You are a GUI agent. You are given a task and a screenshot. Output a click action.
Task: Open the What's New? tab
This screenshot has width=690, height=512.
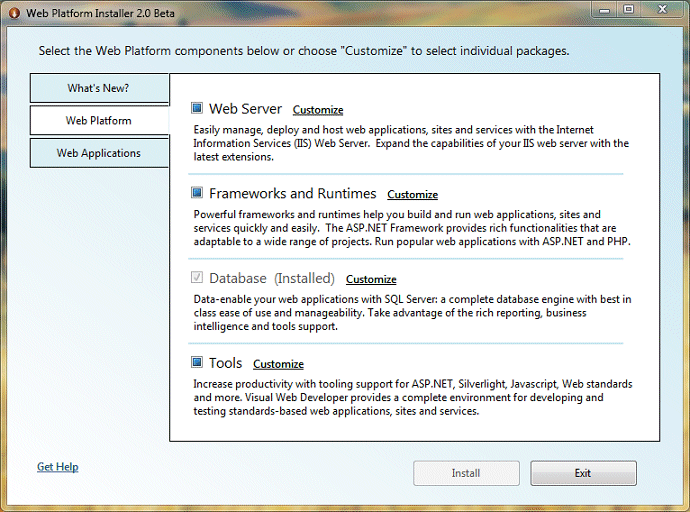99,88
